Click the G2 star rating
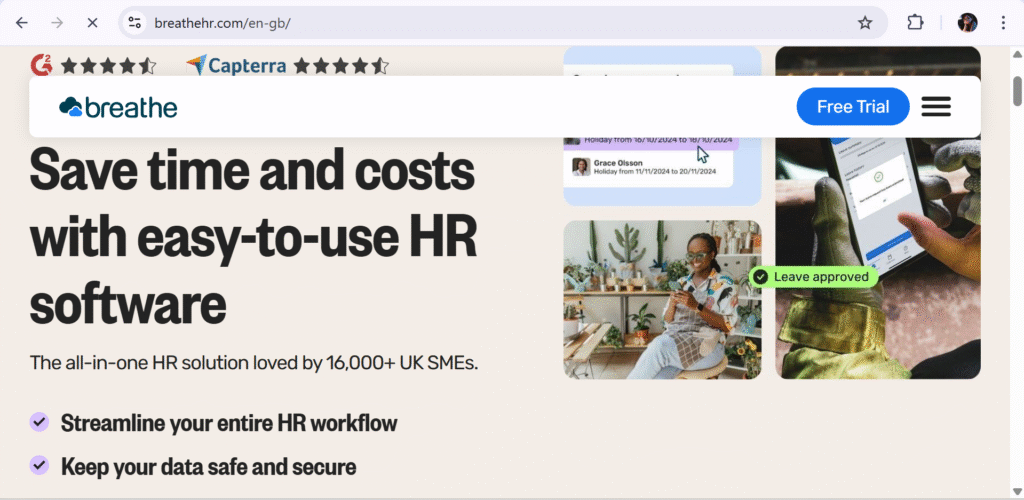1024x500 pixels. click(108, 65)
